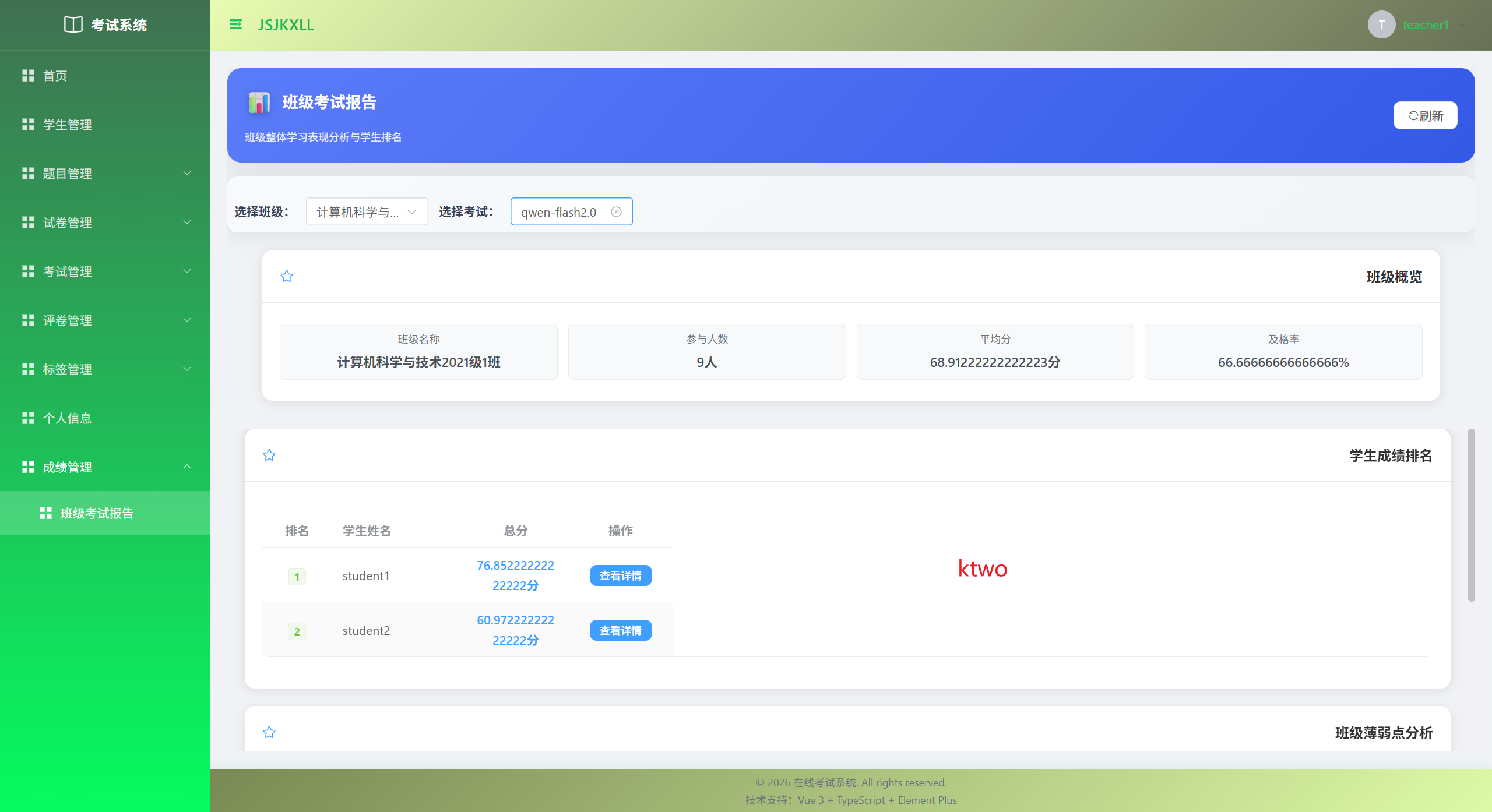Click the teacher1 avatar icon
1492x812 pixels.
point(1381,24)
